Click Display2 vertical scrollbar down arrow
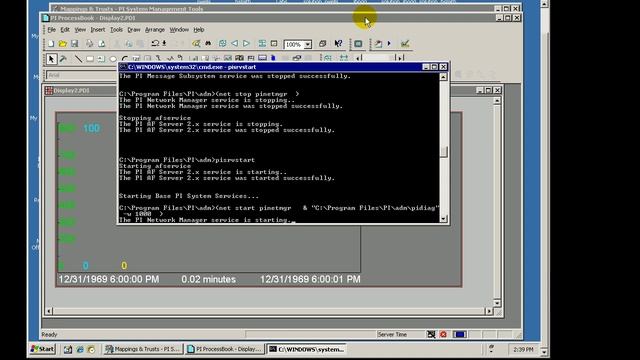The width and height of the screenshot is (640, 360). coord(497,303)
